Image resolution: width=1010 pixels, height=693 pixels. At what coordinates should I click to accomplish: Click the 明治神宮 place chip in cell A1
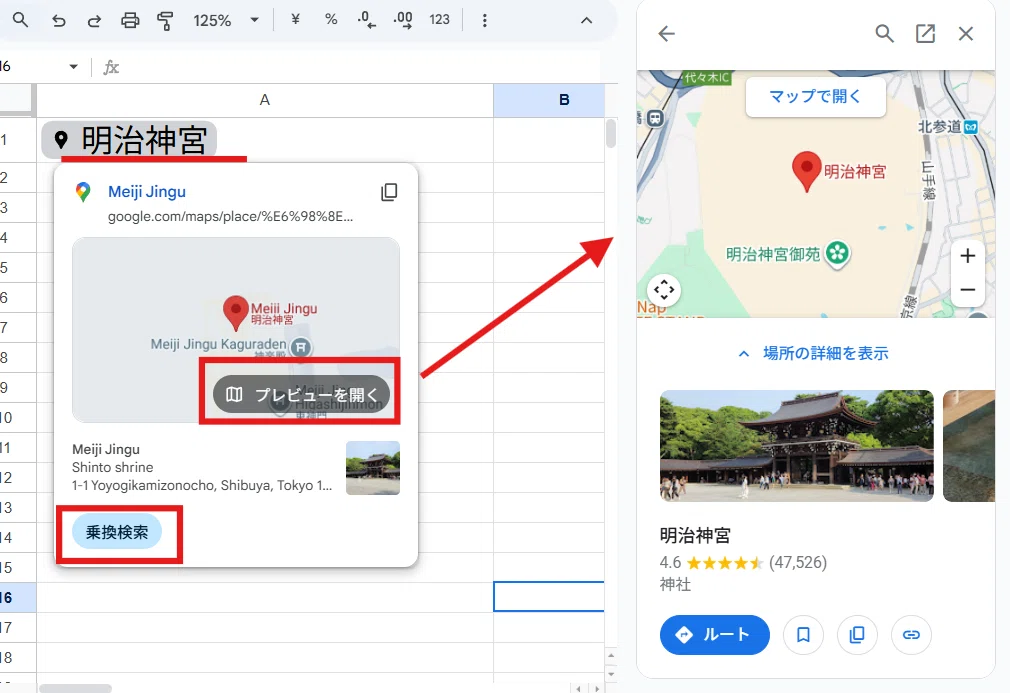click(129, 140)
